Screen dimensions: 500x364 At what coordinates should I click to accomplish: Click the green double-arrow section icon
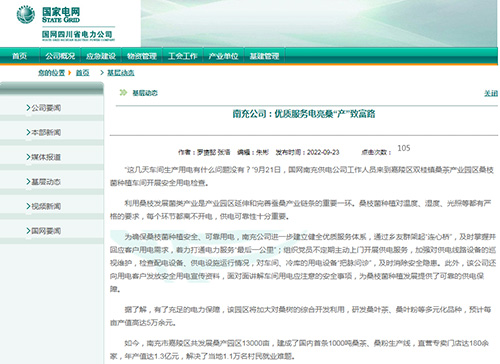tap(123, 92)
